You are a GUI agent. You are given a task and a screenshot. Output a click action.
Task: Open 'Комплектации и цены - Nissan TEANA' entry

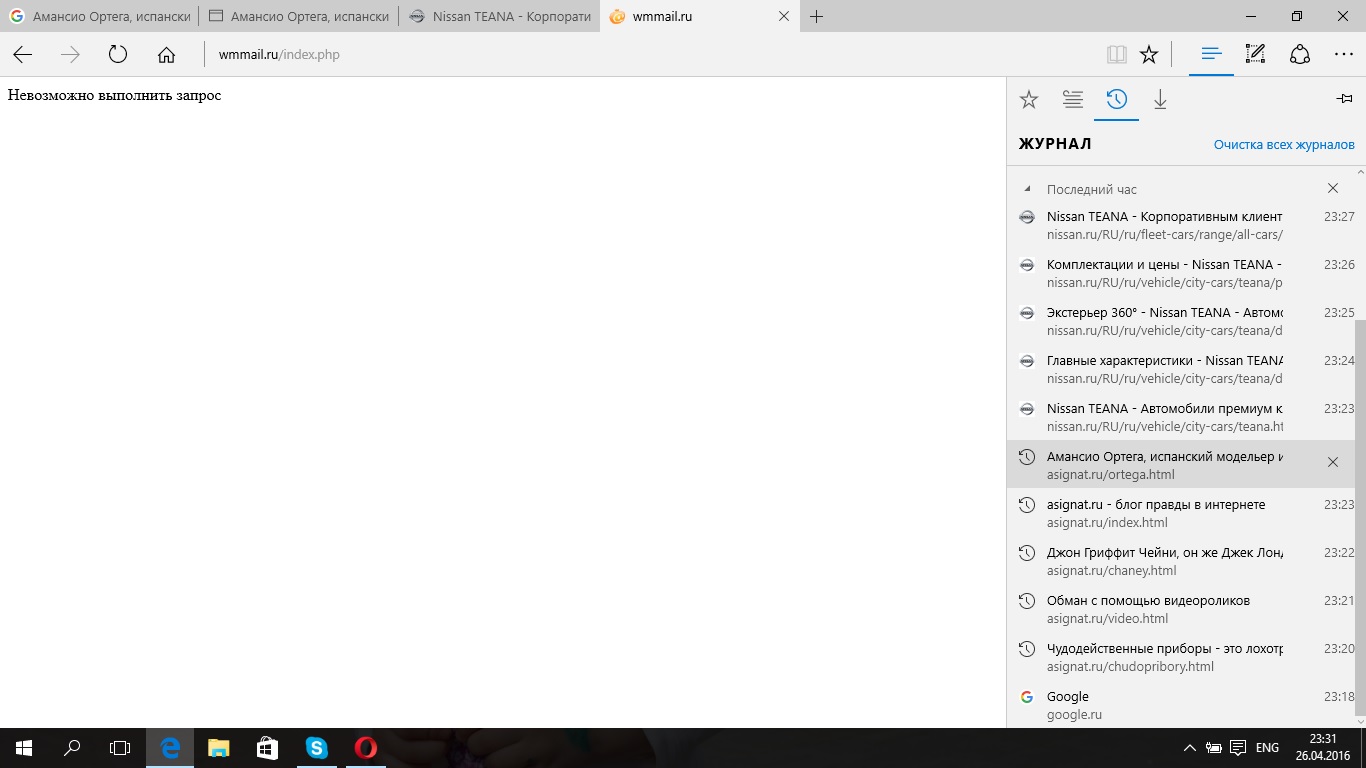(1180, 273)
